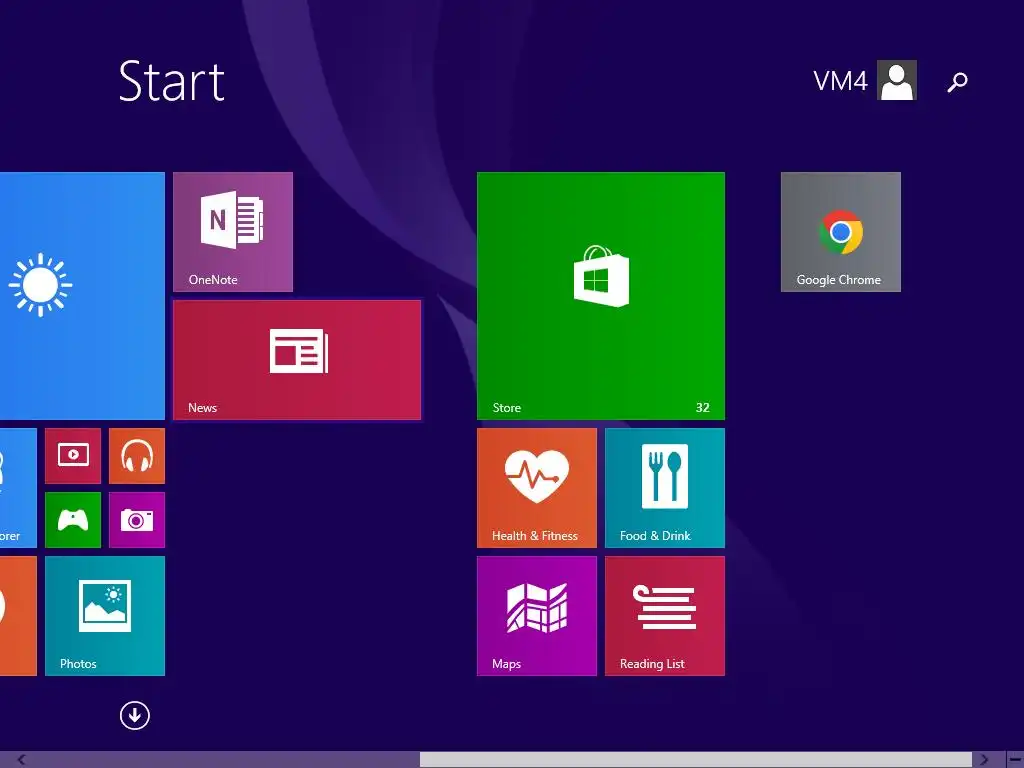Open the Xbox Games tile
Screen dimensions: 1024x768
point(73,520)
